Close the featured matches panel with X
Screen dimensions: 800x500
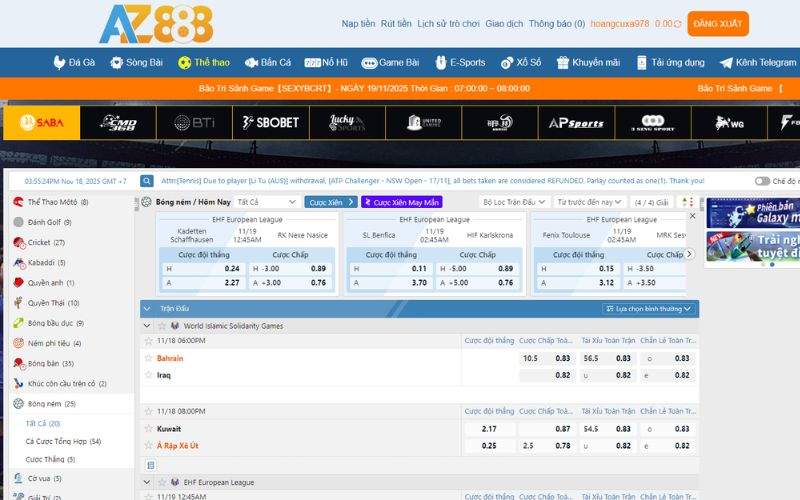pyautogui.click(x=691, y=216)
